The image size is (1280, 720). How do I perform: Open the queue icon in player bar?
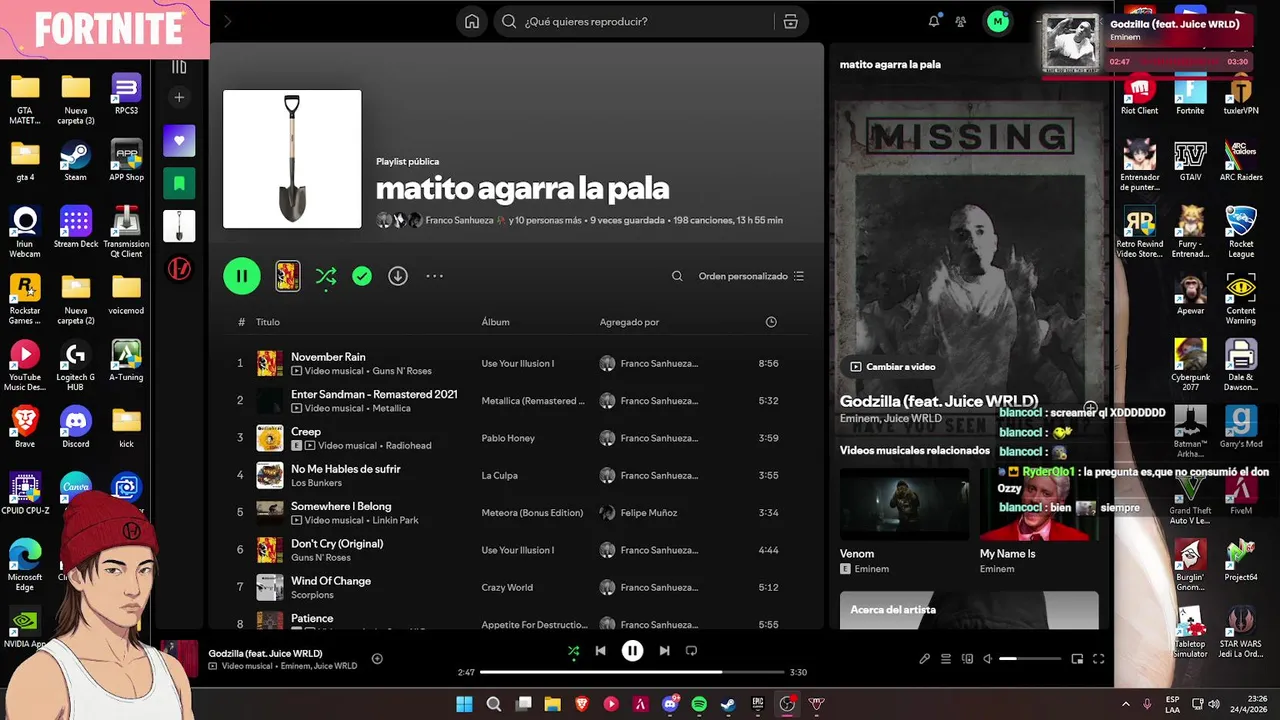click(x=946, y=659)
